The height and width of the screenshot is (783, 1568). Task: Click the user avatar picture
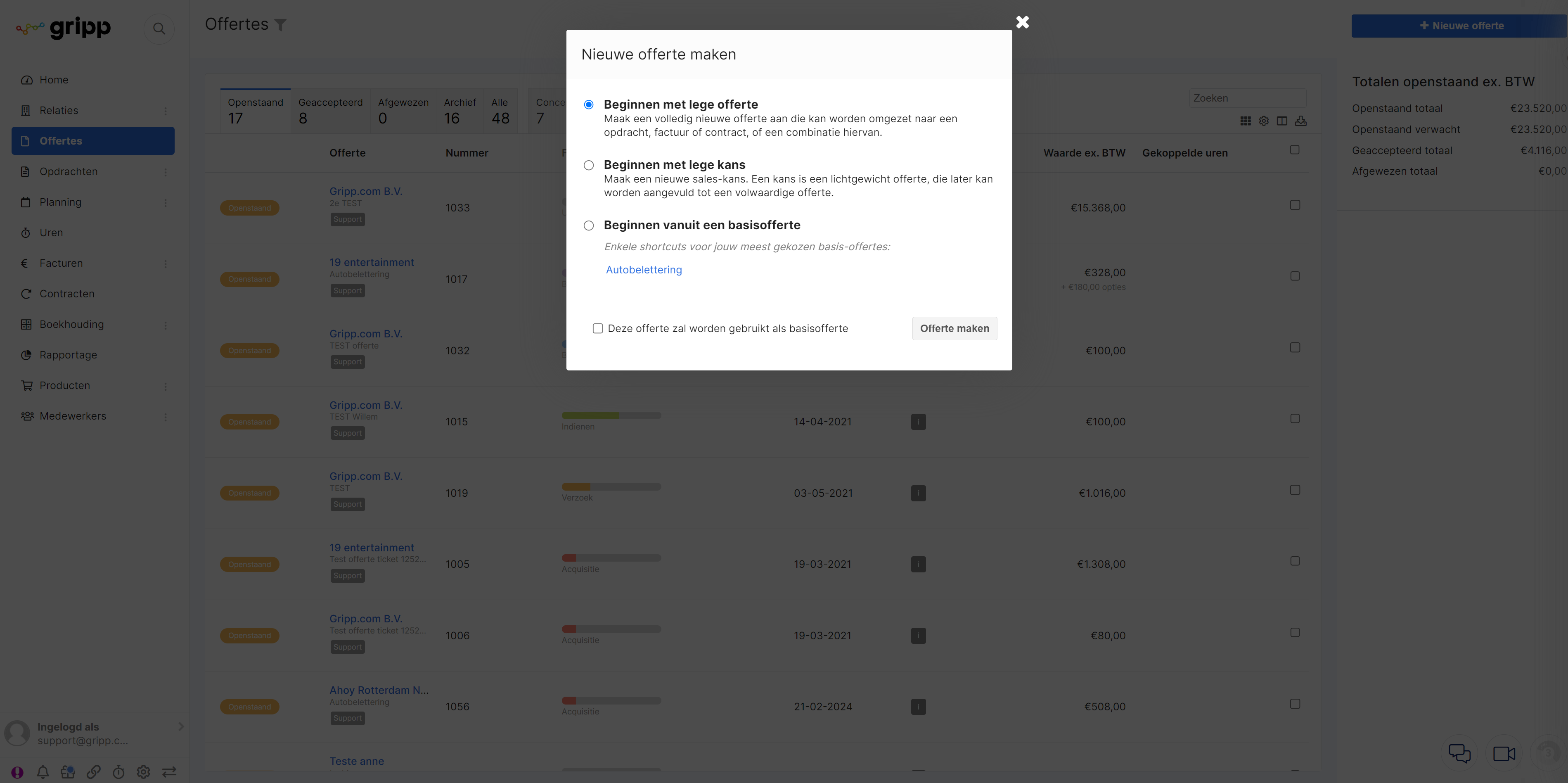pyautogui.click(x=17, y=733)
